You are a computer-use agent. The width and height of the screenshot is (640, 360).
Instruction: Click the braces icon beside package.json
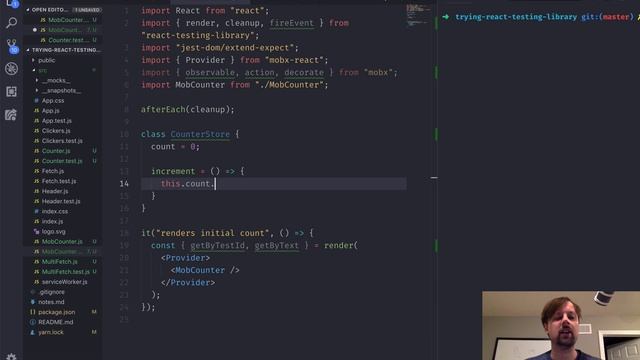coord(33,312)
